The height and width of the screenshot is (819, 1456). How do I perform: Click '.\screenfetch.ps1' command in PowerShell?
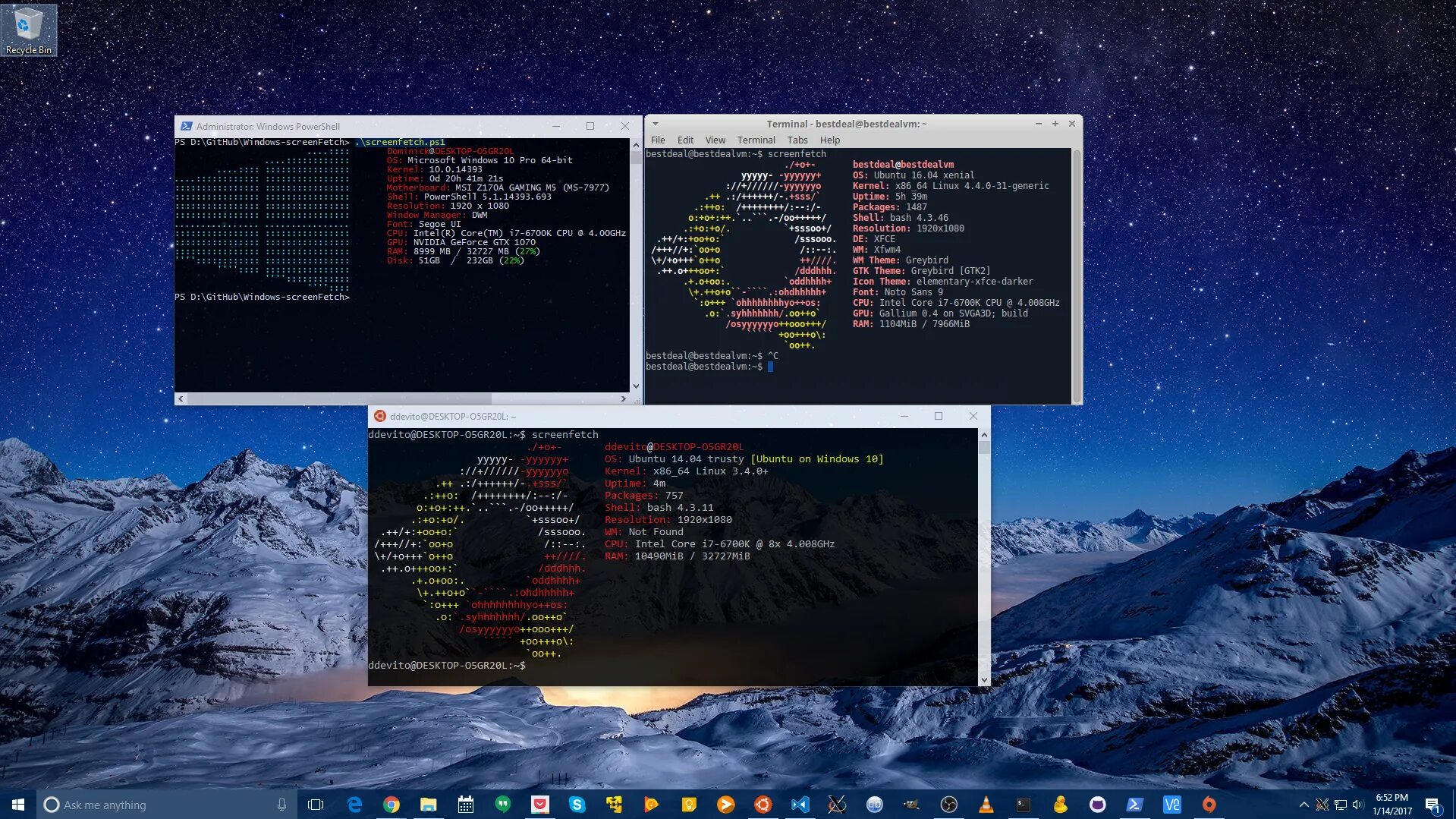click(x=401, y=142)
